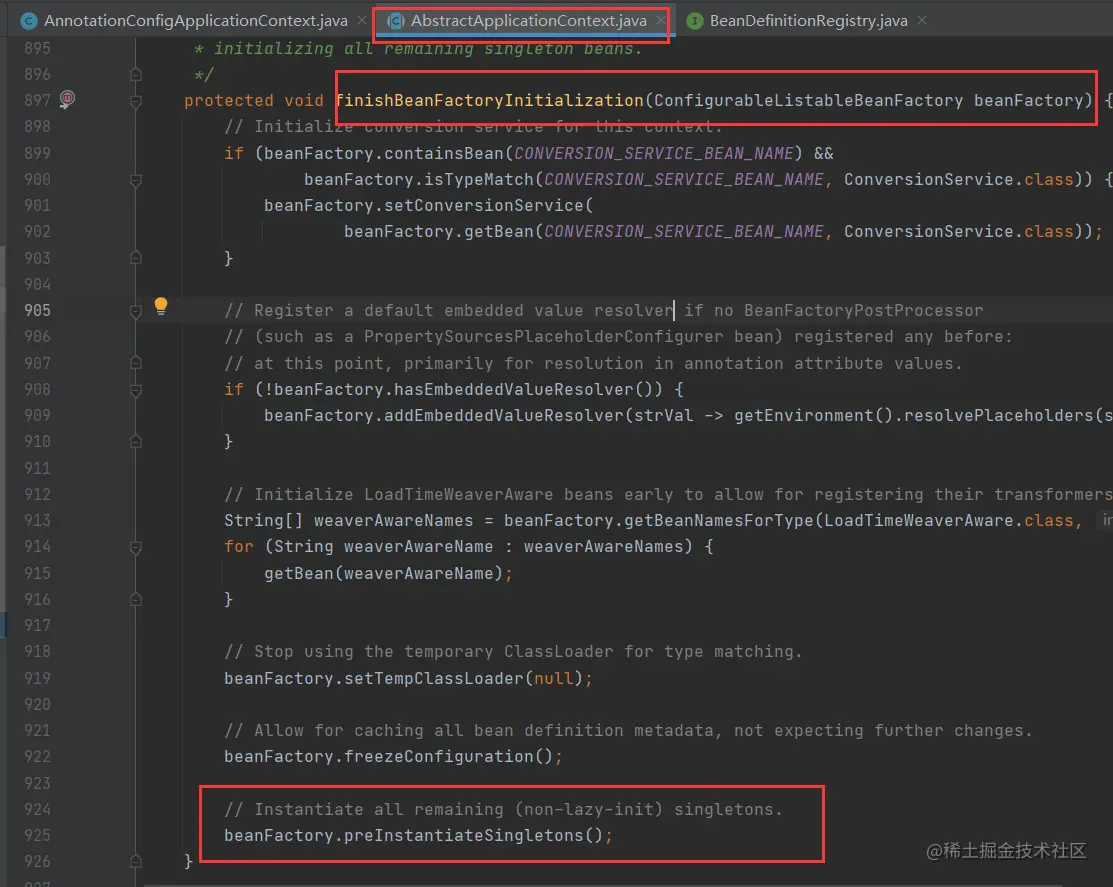Click the method end fold marker at line 926
Image resolution: width=1113 pixels, height=887 pixels.
coord(136,861)
